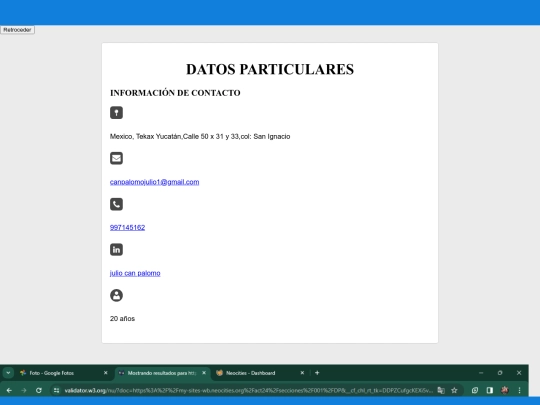Click the INFORMACIÓN DE CONTACTO subheading

point(175,93)
